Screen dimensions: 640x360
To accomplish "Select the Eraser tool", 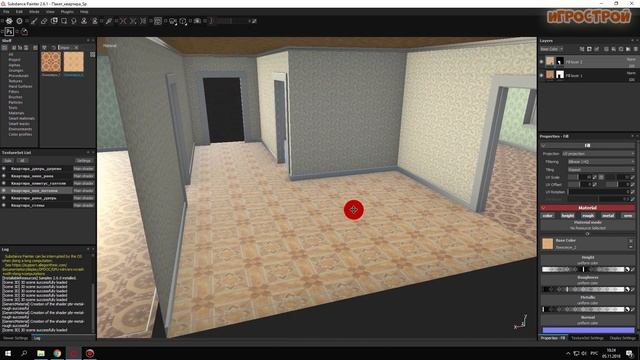I will click(x=44, y=21).
